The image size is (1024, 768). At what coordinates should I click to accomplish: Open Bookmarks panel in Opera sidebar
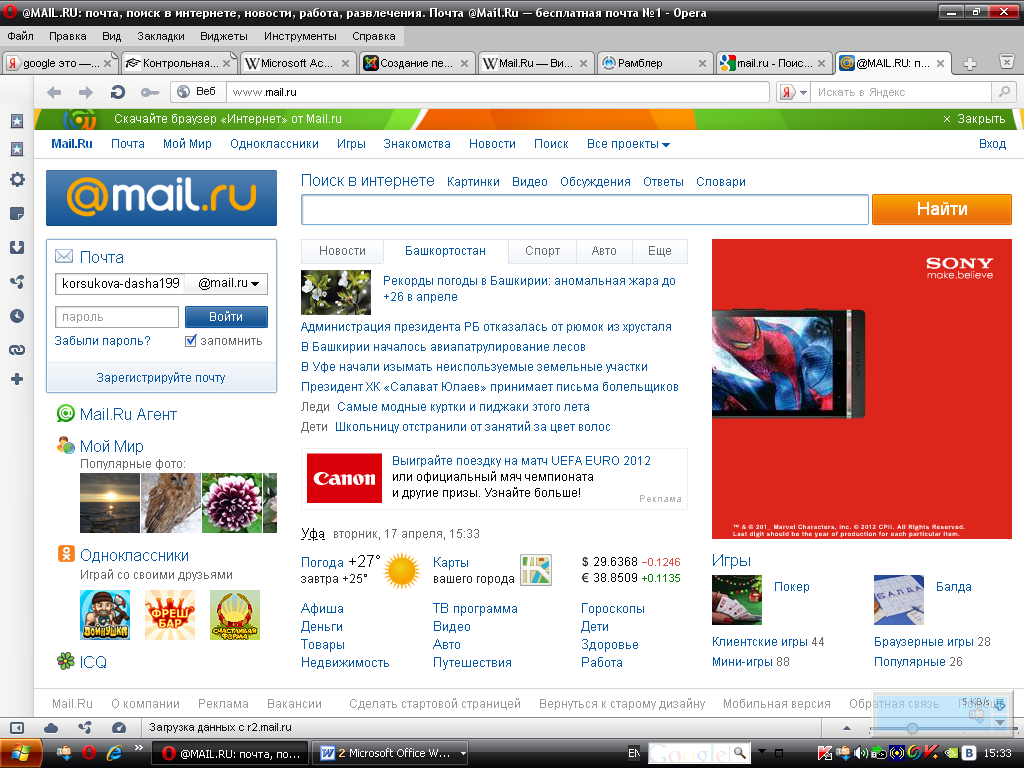(17, 121)
